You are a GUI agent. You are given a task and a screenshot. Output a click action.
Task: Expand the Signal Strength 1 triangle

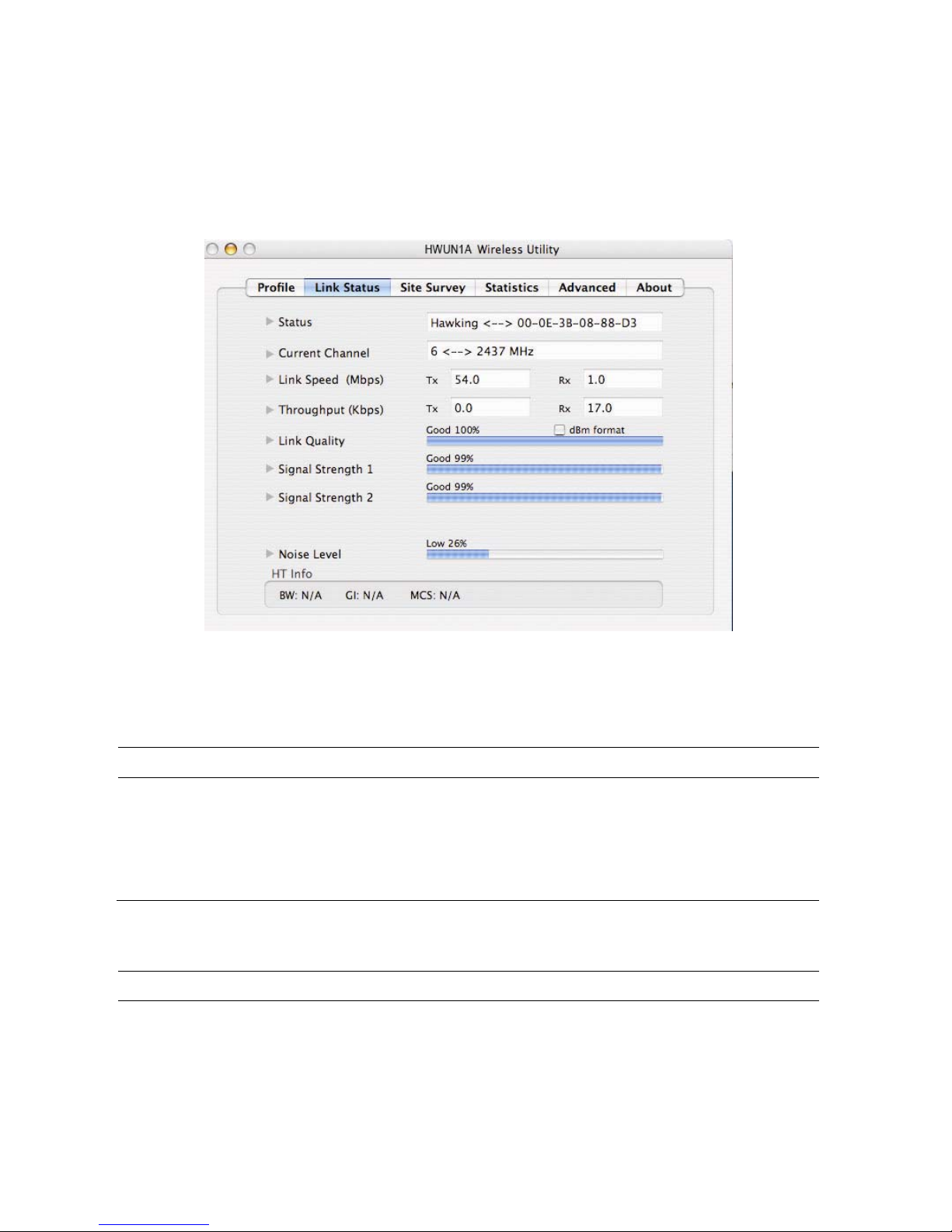click(270, 469)
